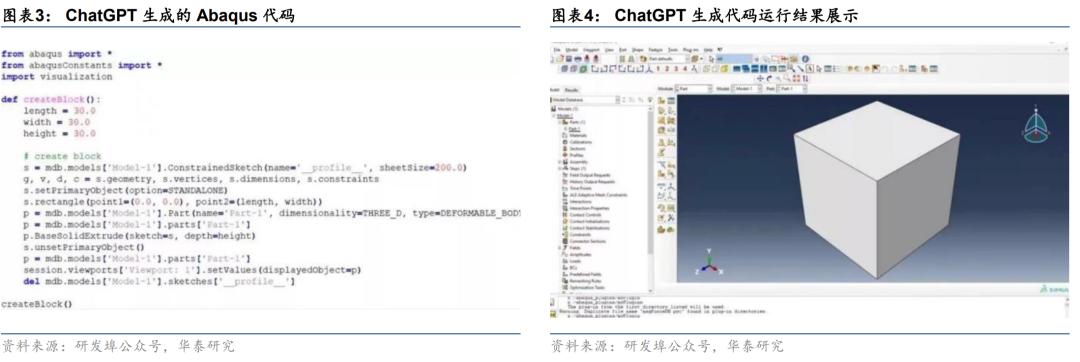The height and width of the screenshot is (362, 1080).
Task: Select Materials in the model tree
Action: [578, 136]
